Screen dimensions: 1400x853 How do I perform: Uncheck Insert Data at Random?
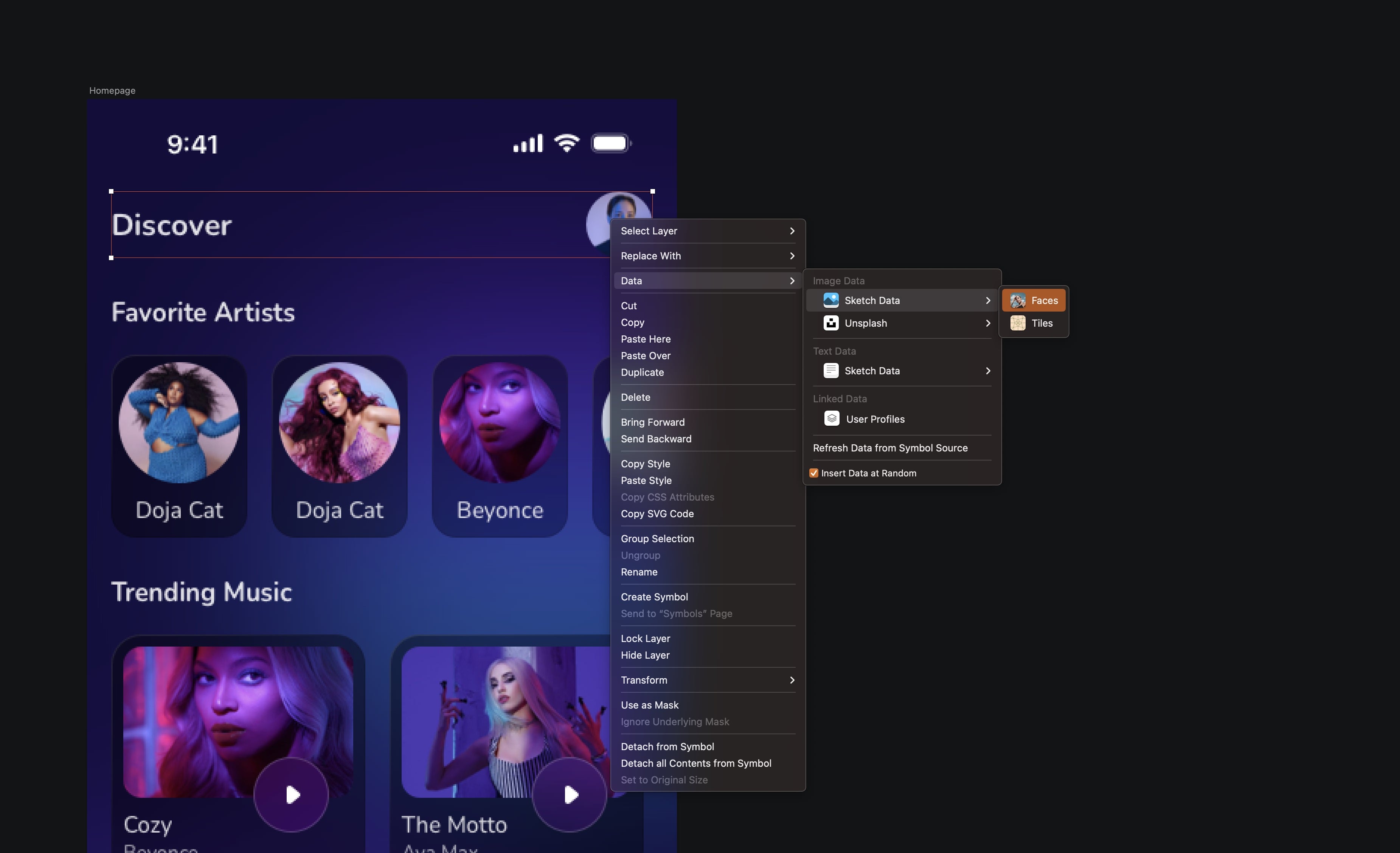pyautogui.click(x=813, y=473)
